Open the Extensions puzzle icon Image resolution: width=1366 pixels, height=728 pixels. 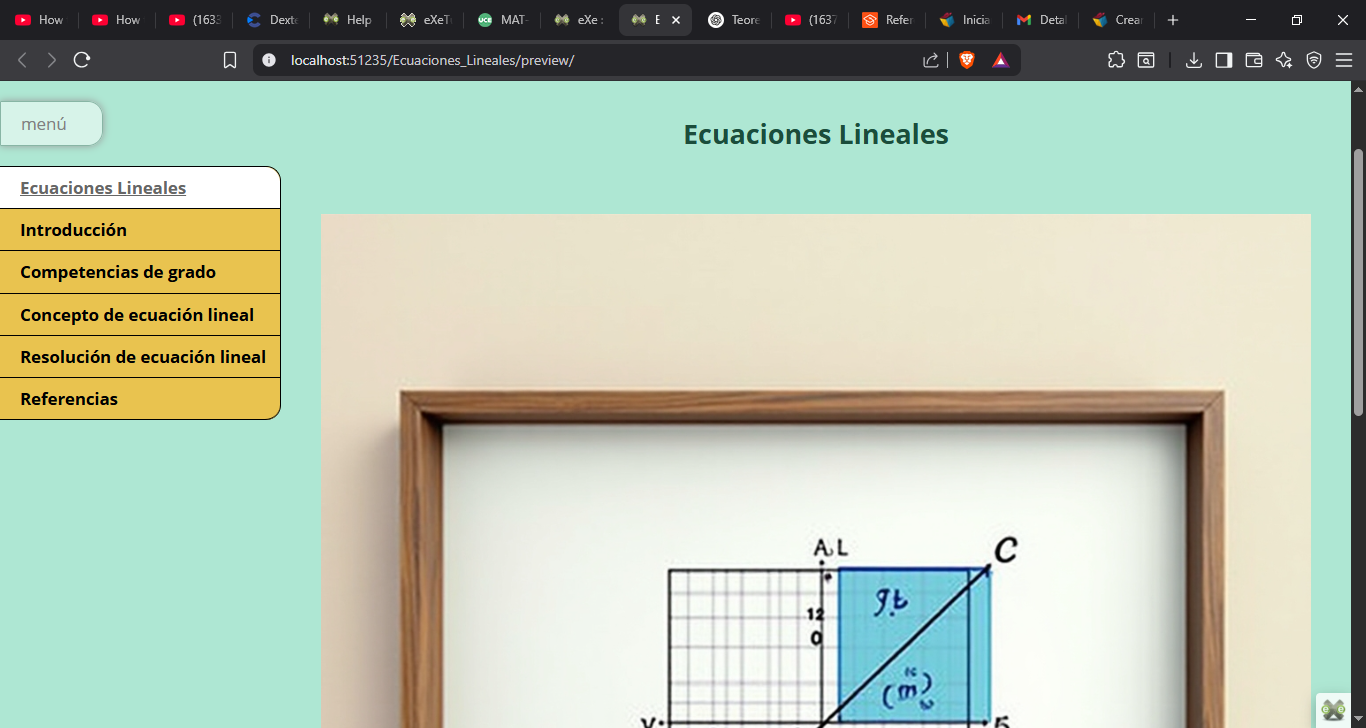pyautogui.click(x=1116, y=60)
